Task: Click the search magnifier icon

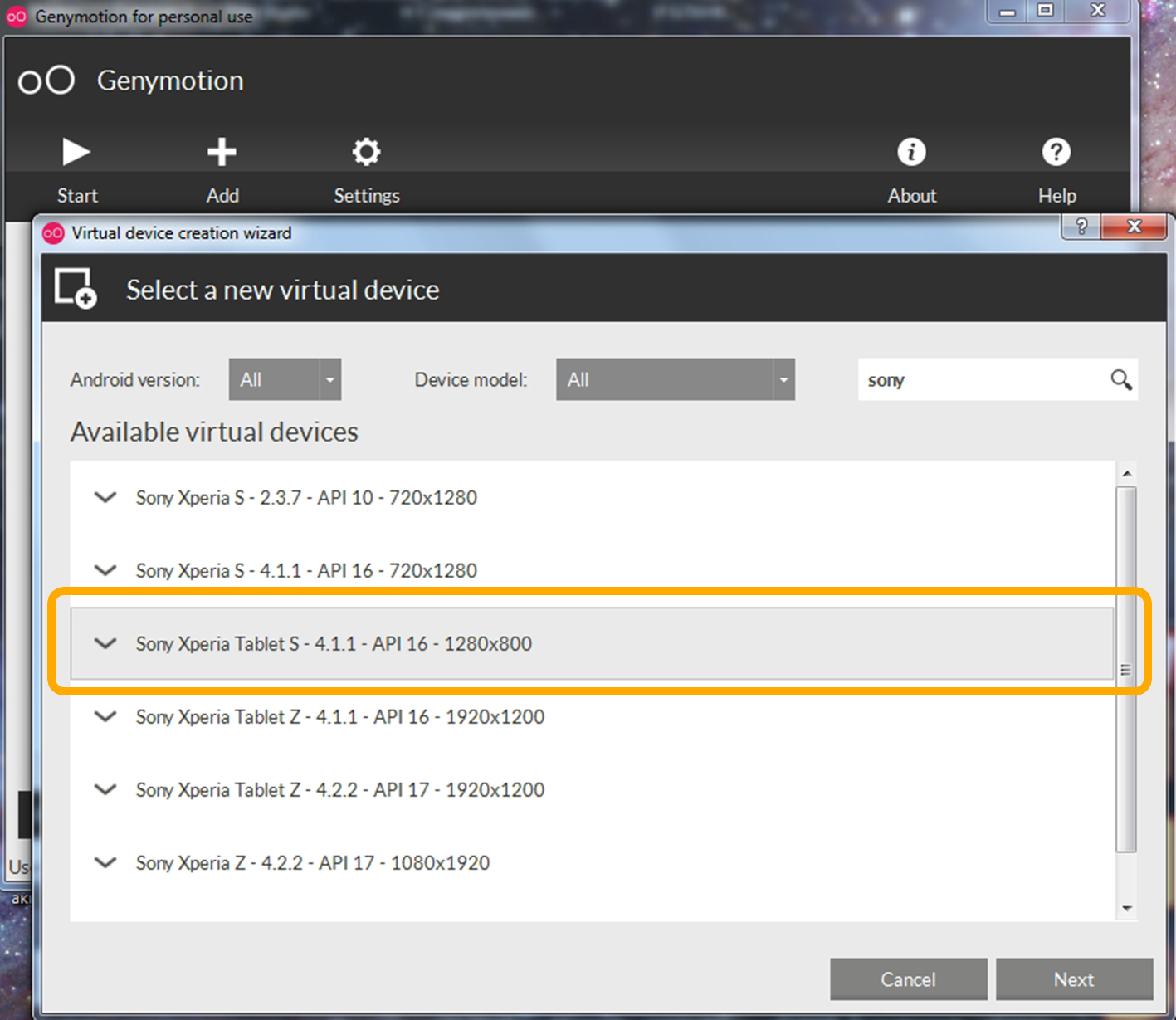Action: [x=1121, y=380]
